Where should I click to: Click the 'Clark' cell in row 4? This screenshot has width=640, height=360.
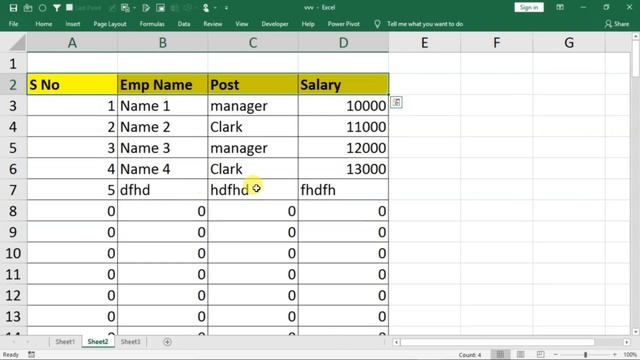pos(253,127)
